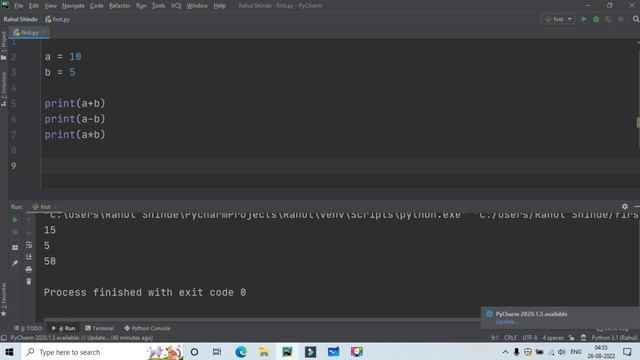
Task: Open the Edit menu
Action: [x=33, y=6]
